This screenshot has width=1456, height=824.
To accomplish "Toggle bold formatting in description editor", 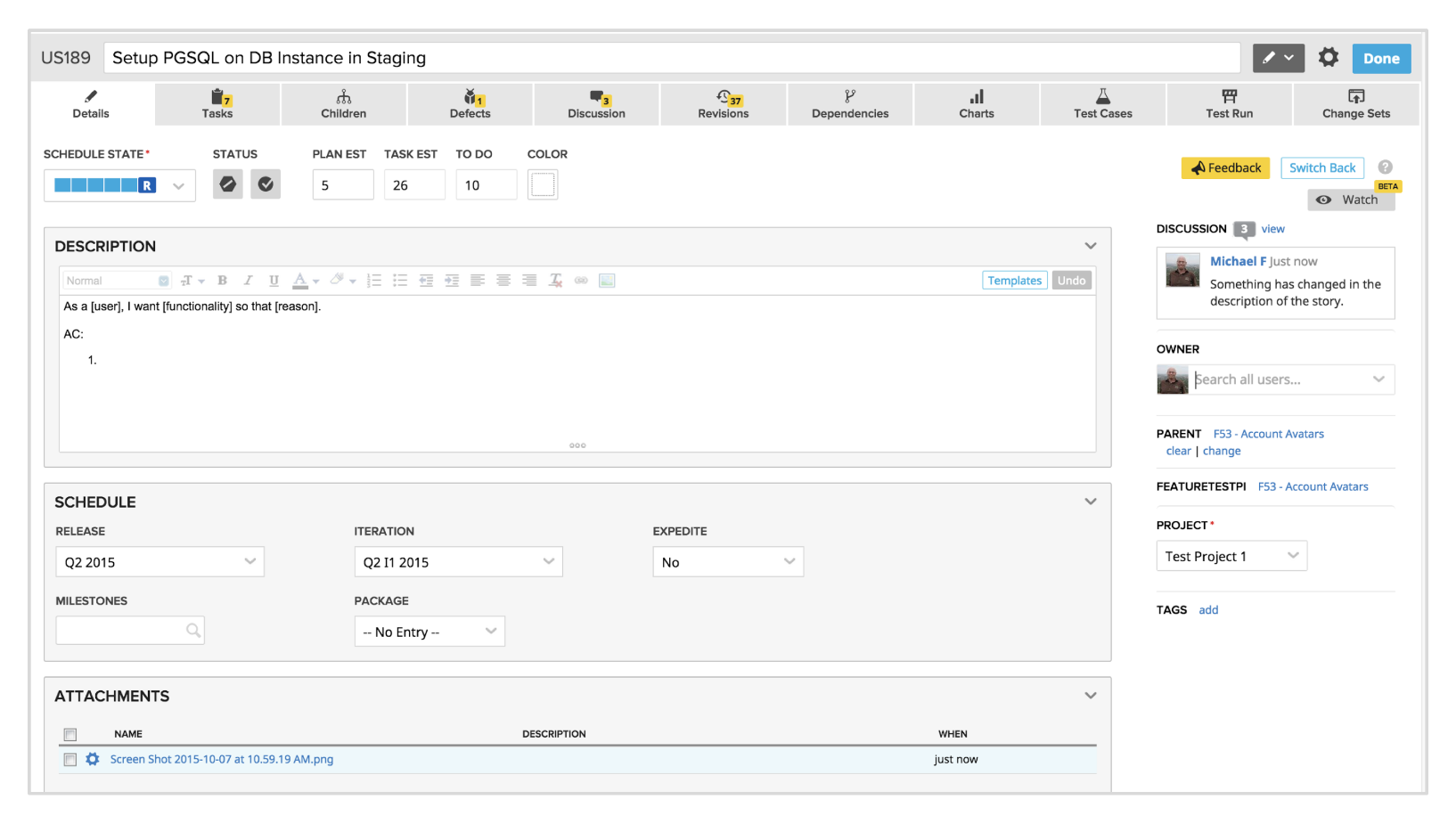I will coord(223,281).
